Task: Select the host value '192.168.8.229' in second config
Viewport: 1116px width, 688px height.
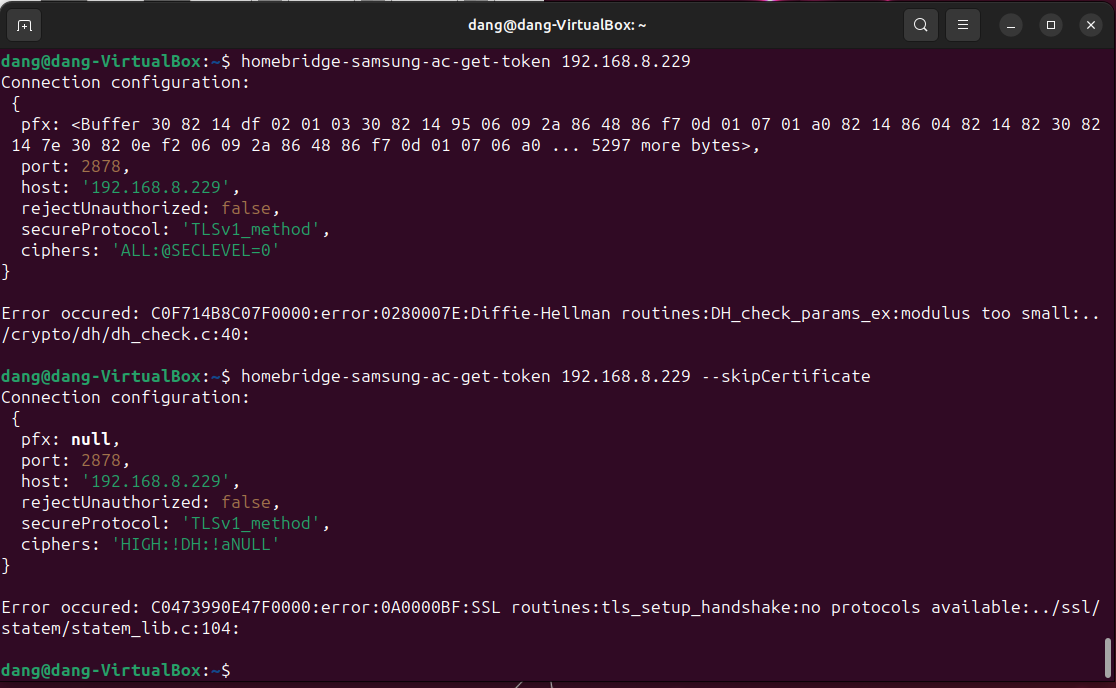Action: pyautogui.click(x=156, y=481)
